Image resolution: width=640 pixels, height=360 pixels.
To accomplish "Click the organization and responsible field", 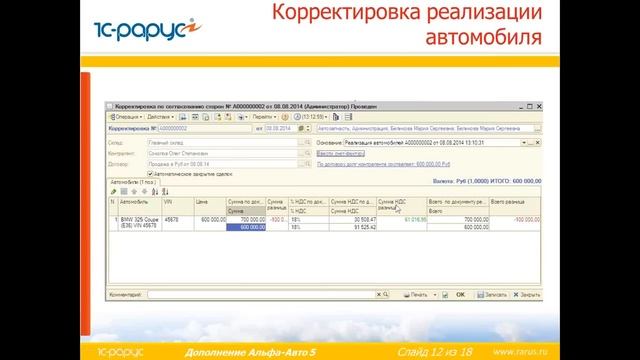I will (424, 129).
